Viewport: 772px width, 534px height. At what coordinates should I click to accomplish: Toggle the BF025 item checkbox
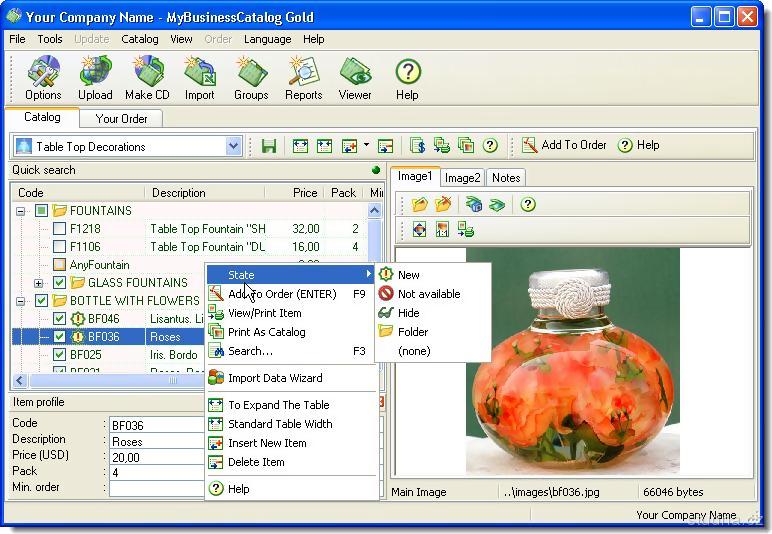coord(59,355)
